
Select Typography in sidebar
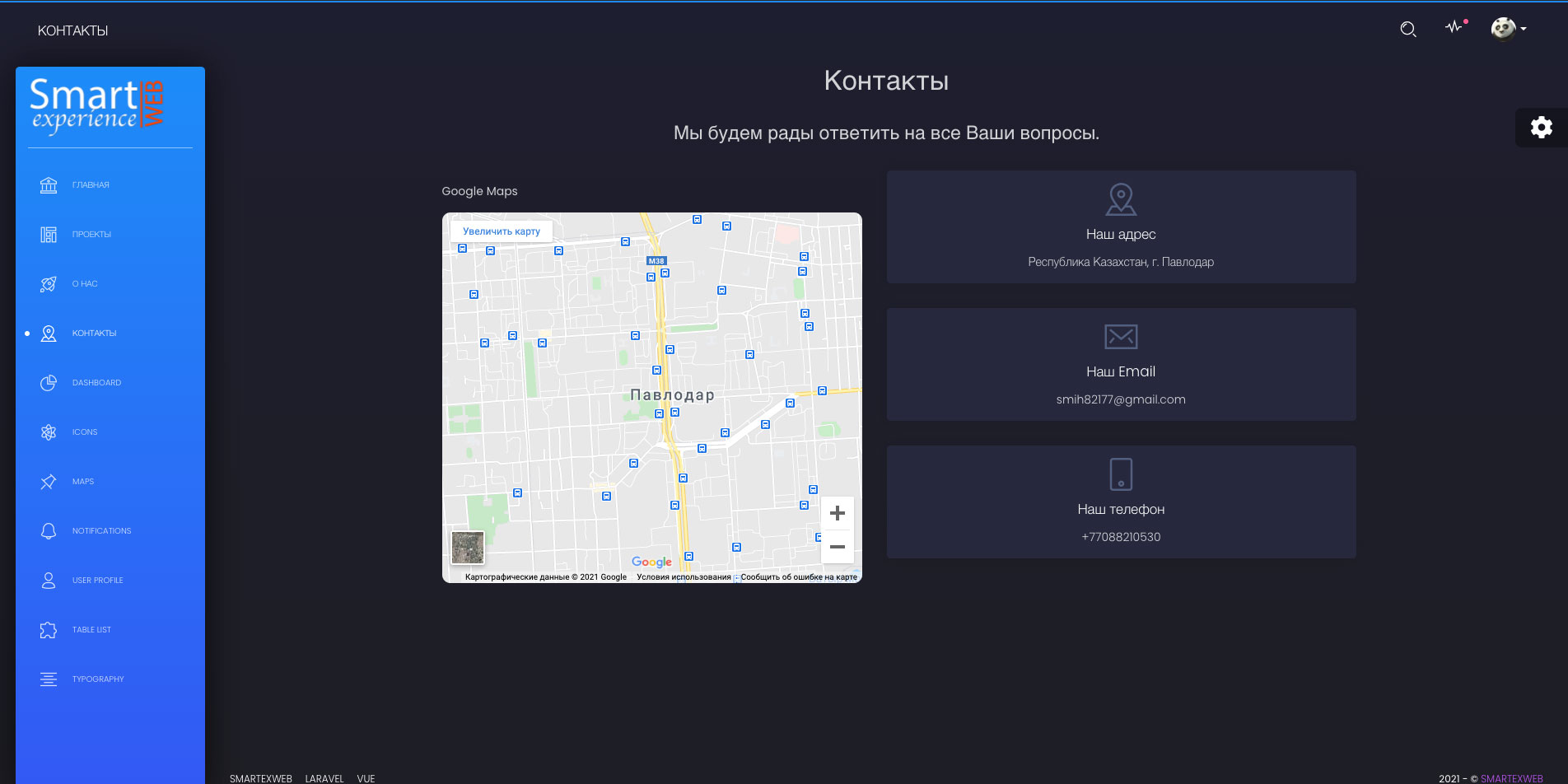pos(98,679)
